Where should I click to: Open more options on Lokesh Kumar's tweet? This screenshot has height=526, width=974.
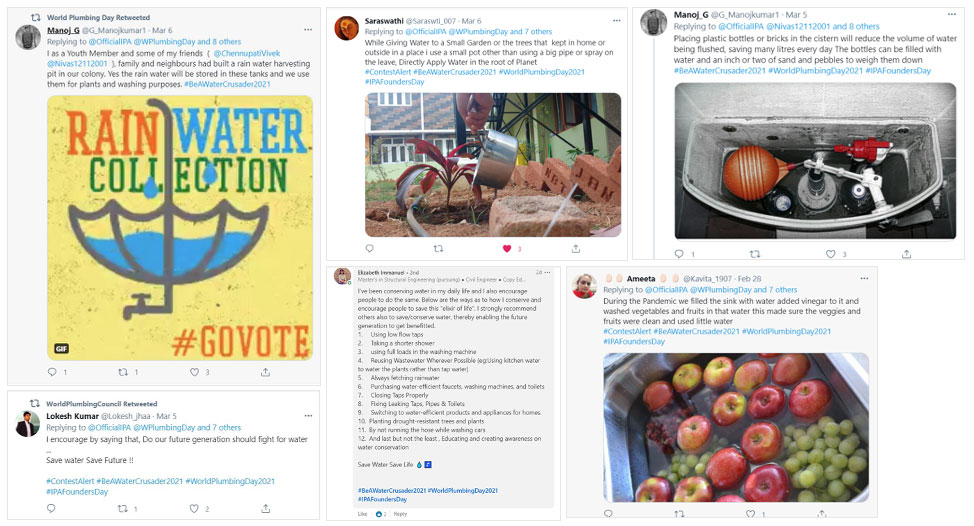pyautogui.click(x=308, y=415)
